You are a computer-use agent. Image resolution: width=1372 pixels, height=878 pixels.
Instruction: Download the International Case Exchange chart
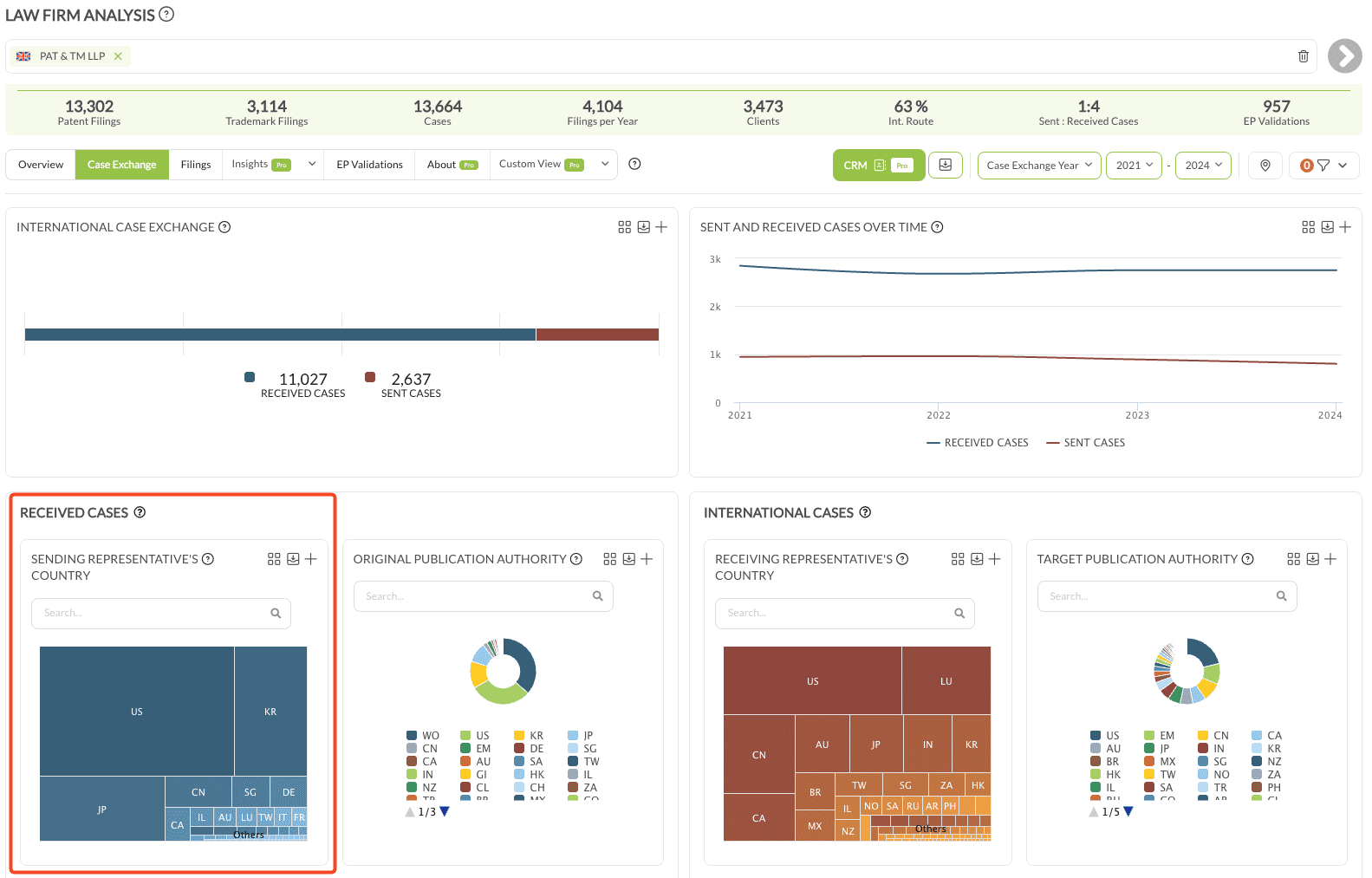click(643, 227)
